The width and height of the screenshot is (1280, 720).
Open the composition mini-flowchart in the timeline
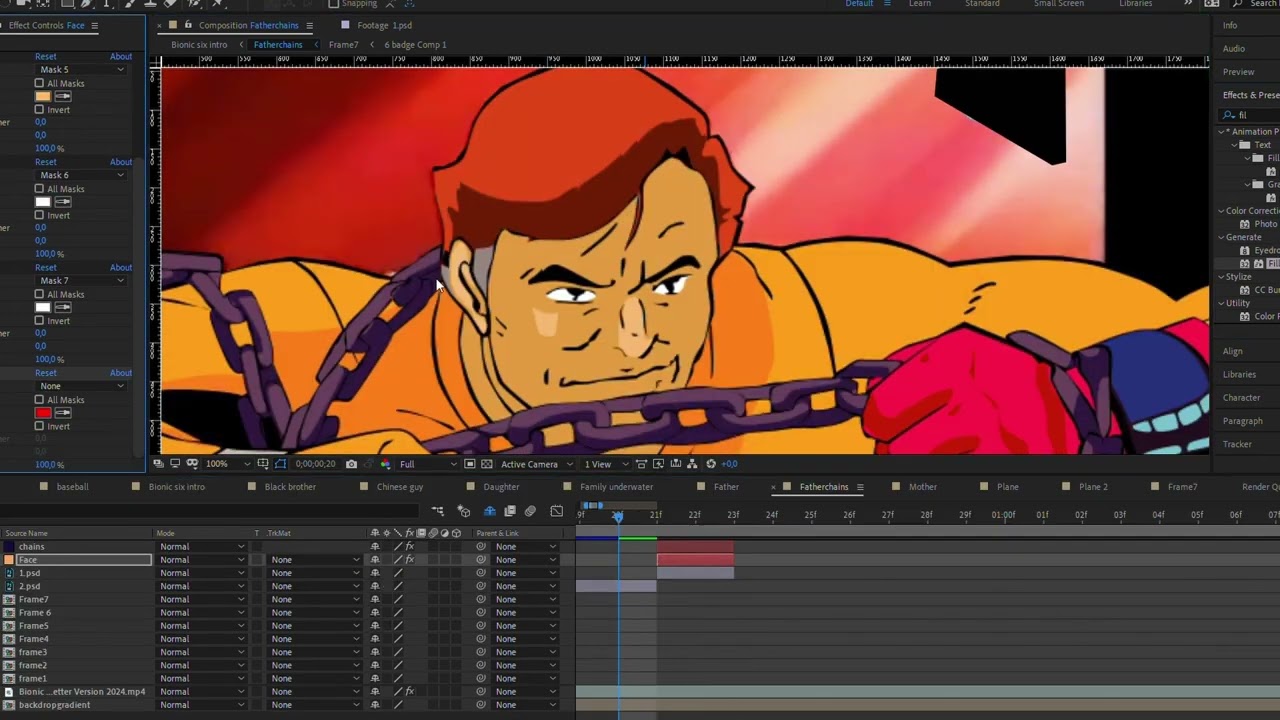pyautogui.click(x=438, y=511)
